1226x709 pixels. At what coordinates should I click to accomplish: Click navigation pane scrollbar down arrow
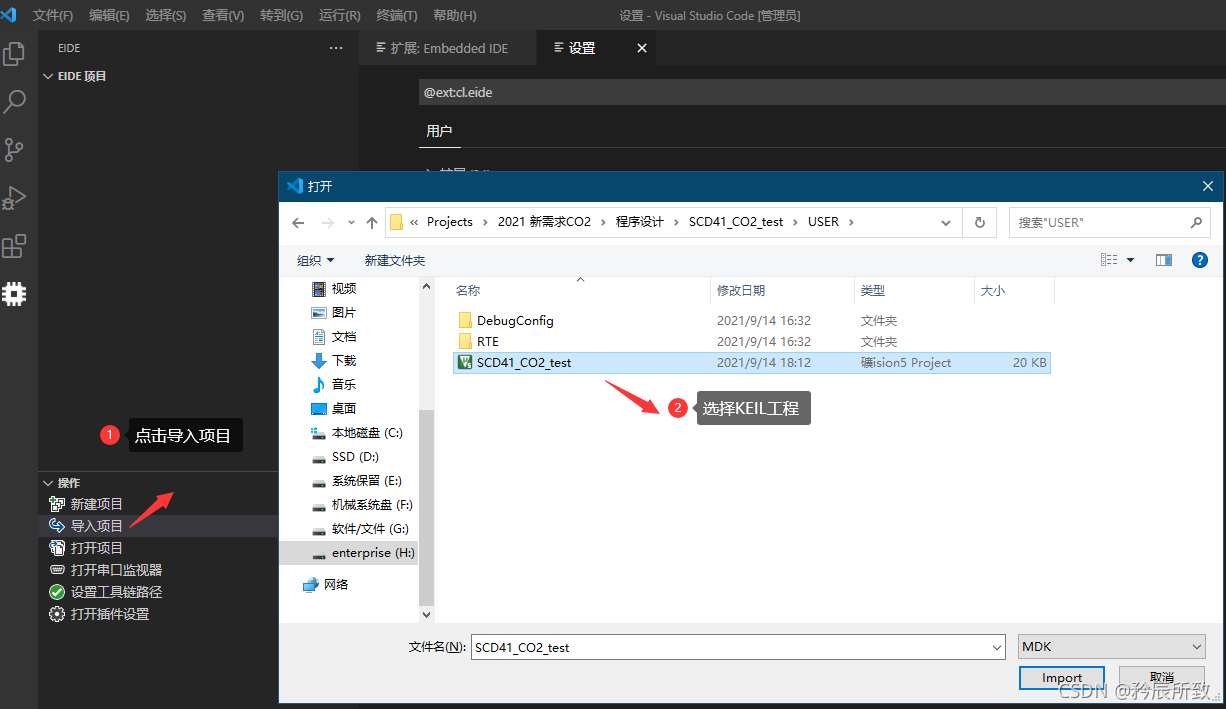point(426,614)
